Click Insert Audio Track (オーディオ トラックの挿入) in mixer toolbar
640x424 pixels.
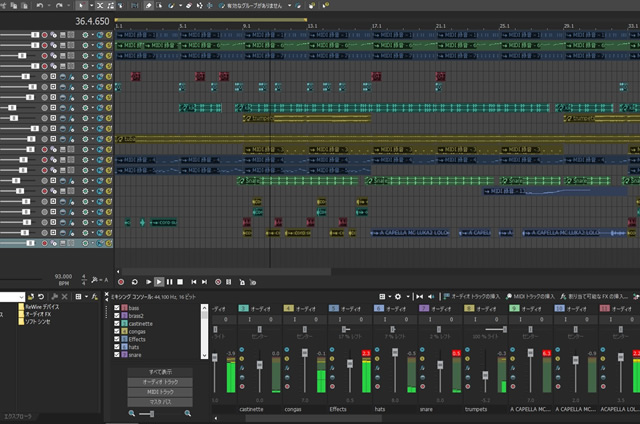coord(471,297)
